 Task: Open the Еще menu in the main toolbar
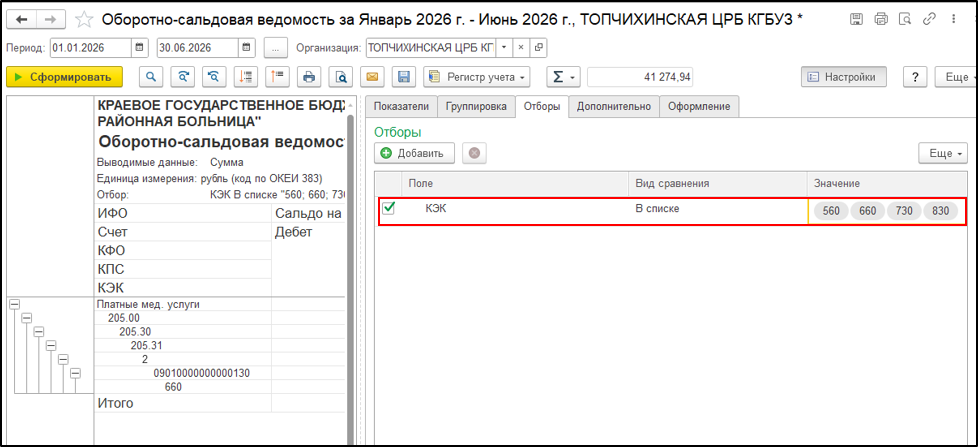point(956,77)
